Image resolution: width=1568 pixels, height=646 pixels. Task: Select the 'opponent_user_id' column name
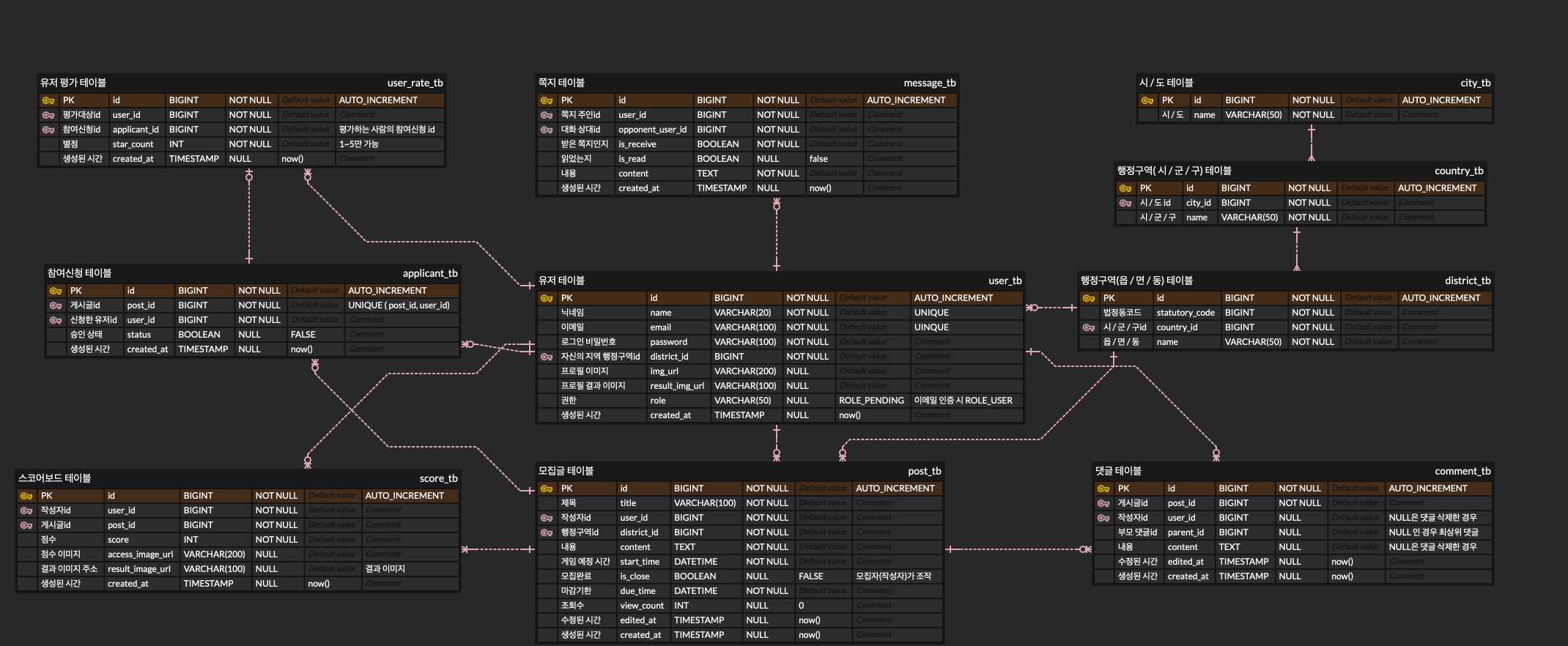click(652, 130)
